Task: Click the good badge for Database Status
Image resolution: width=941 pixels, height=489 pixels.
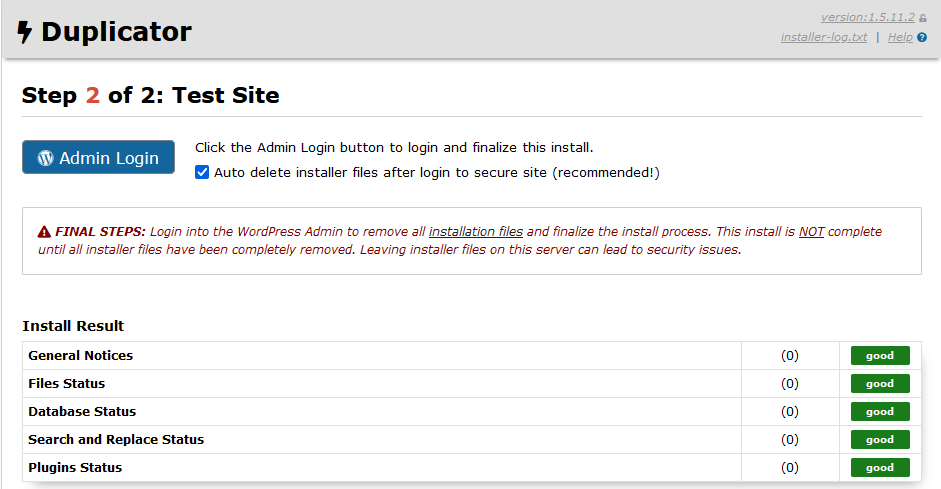Action: pyautogui.click(x=880, y=411)
